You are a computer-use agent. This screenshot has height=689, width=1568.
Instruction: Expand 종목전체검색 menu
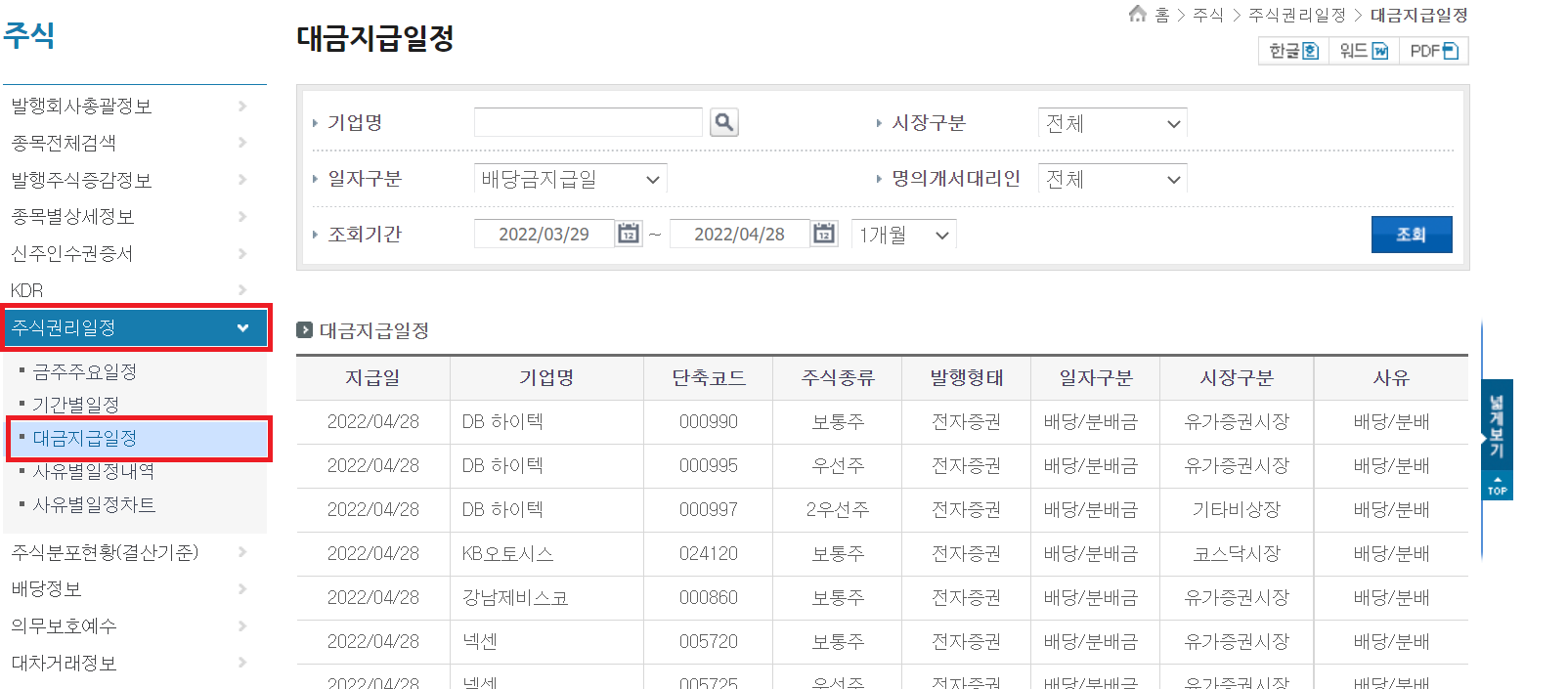(x=134, y=143)
